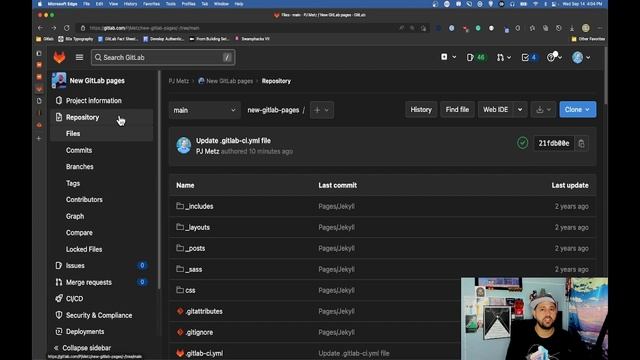
Task: Open Issues in sidebar
Action: click(x=75, y=266)
